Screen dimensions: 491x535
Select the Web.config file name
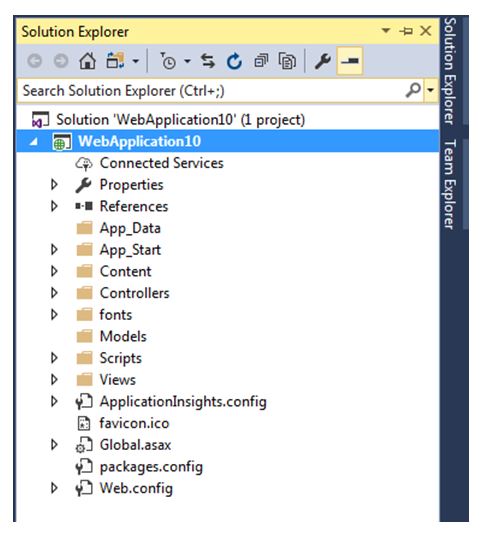click(136, 488)
